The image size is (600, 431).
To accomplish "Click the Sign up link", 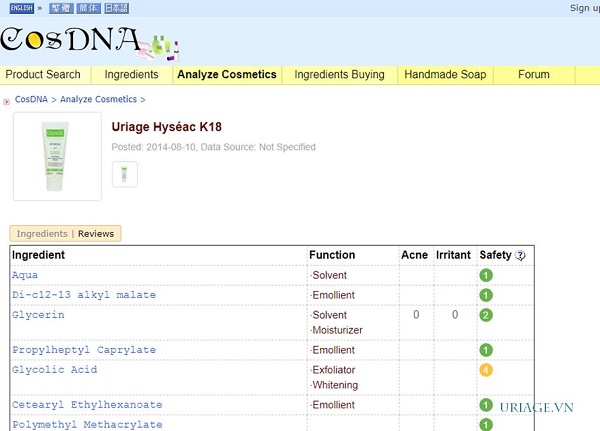I will tap(584, 8).
